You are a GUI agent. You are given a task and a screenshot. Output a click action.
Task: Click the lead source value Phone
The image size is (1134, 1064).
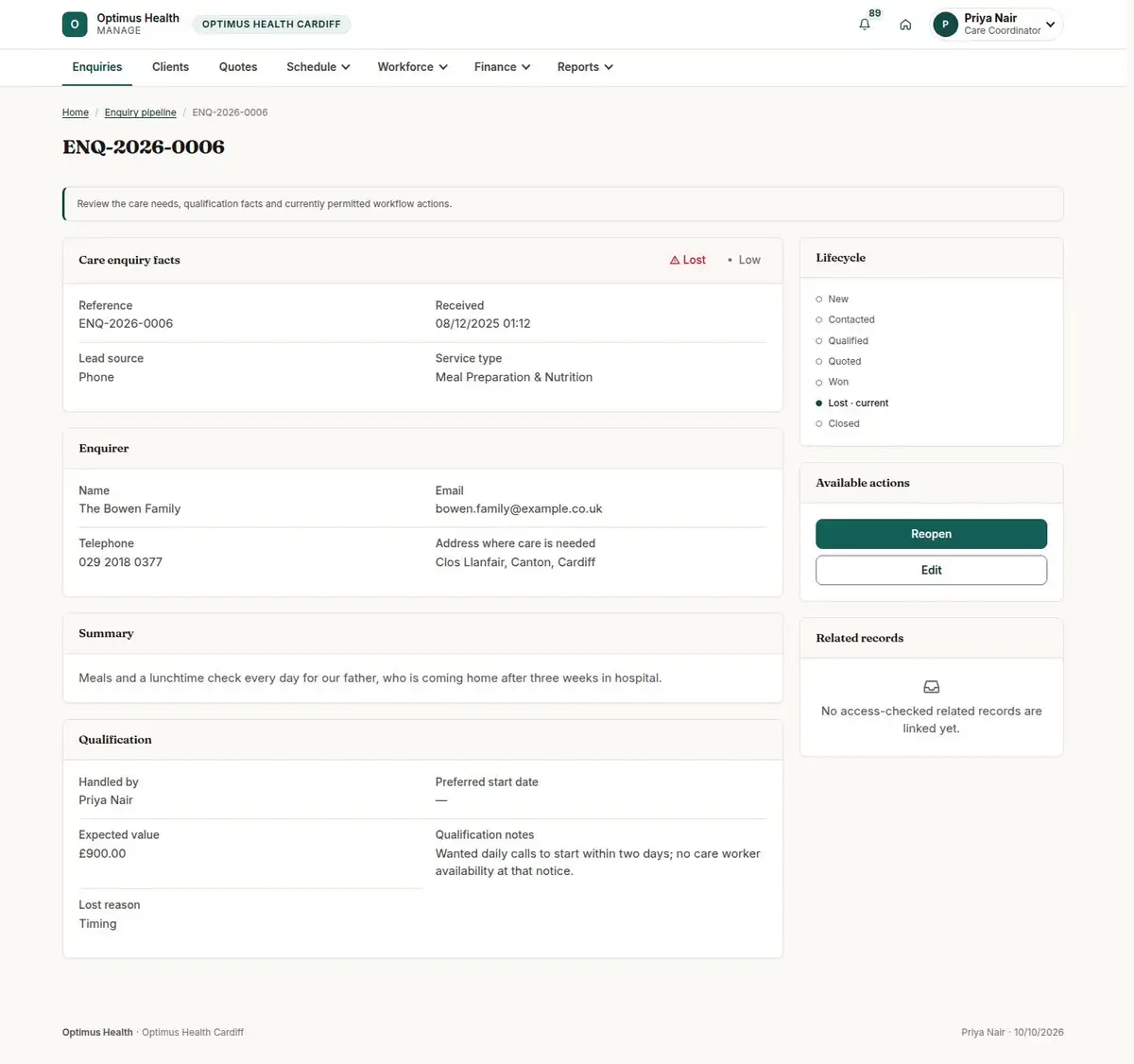96,377
